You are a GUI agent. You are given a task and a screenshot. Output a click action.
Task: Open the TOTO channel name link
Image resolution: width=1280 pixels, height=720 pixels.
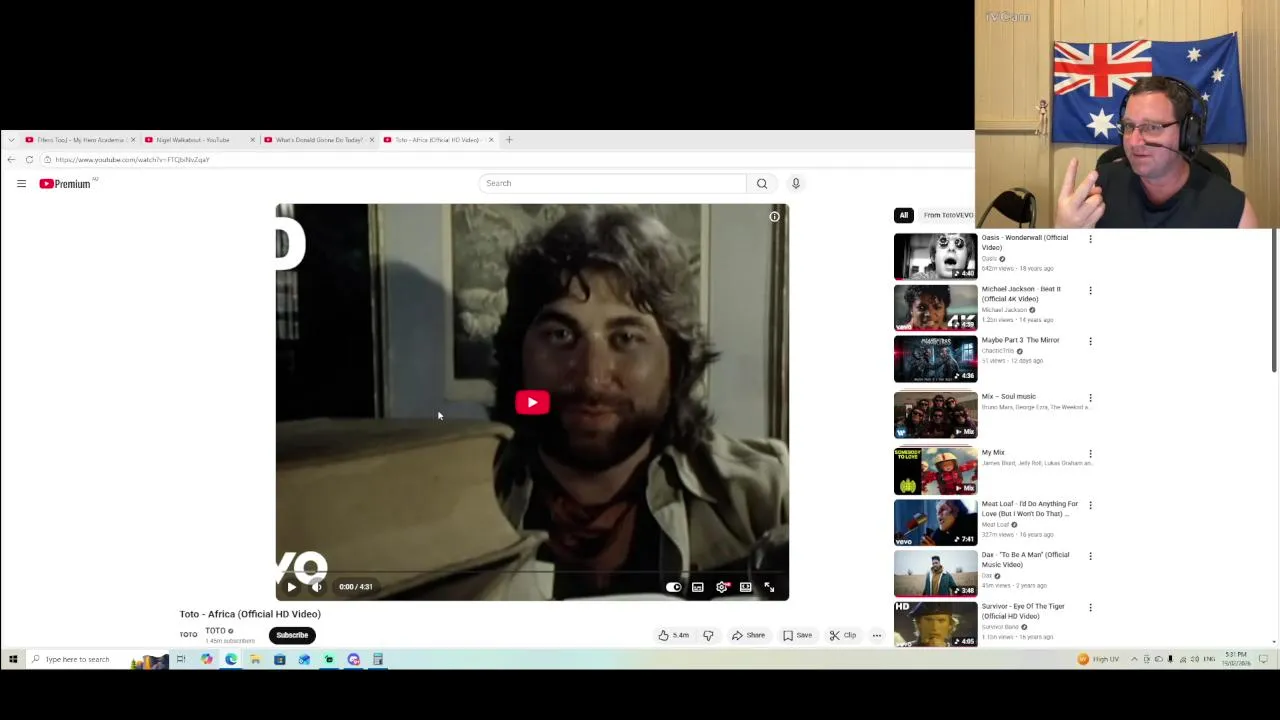(215, 631)
